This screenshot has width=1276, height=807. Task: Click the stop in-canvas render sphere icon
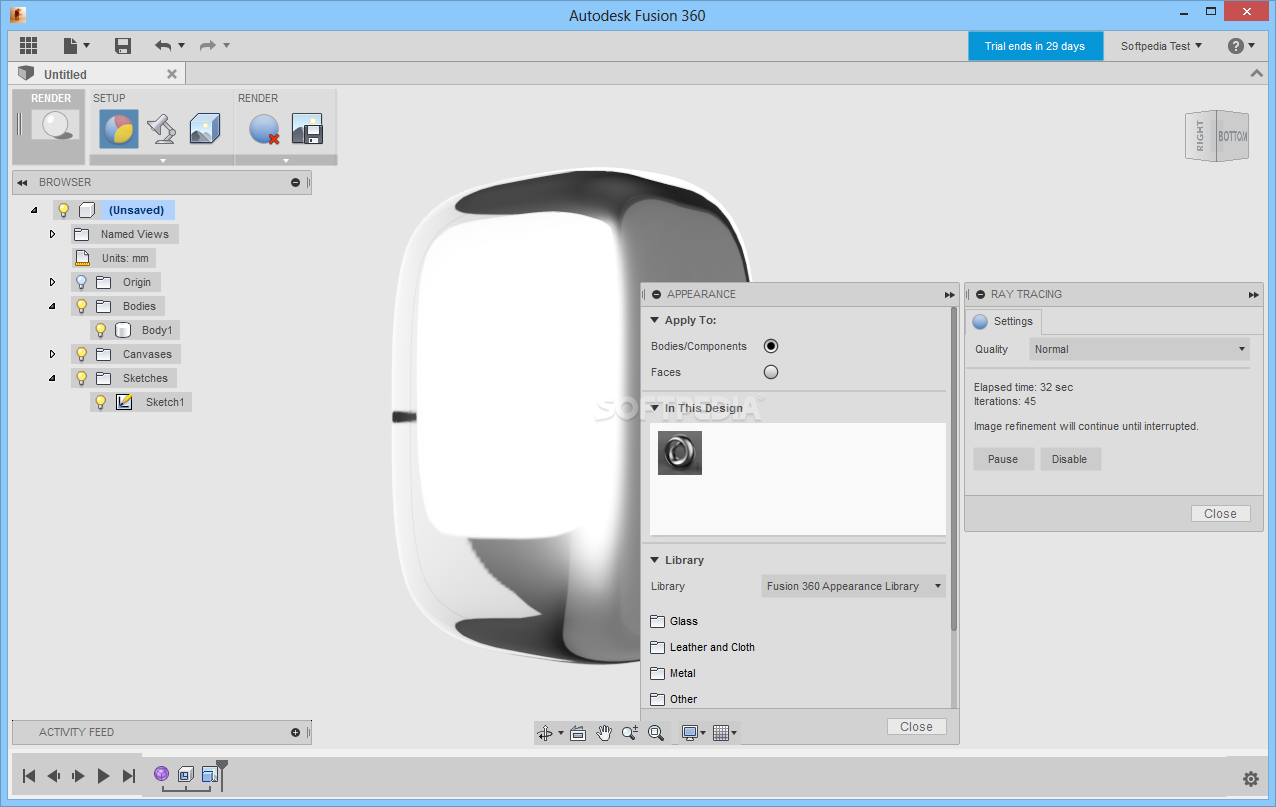coord(264,129)
